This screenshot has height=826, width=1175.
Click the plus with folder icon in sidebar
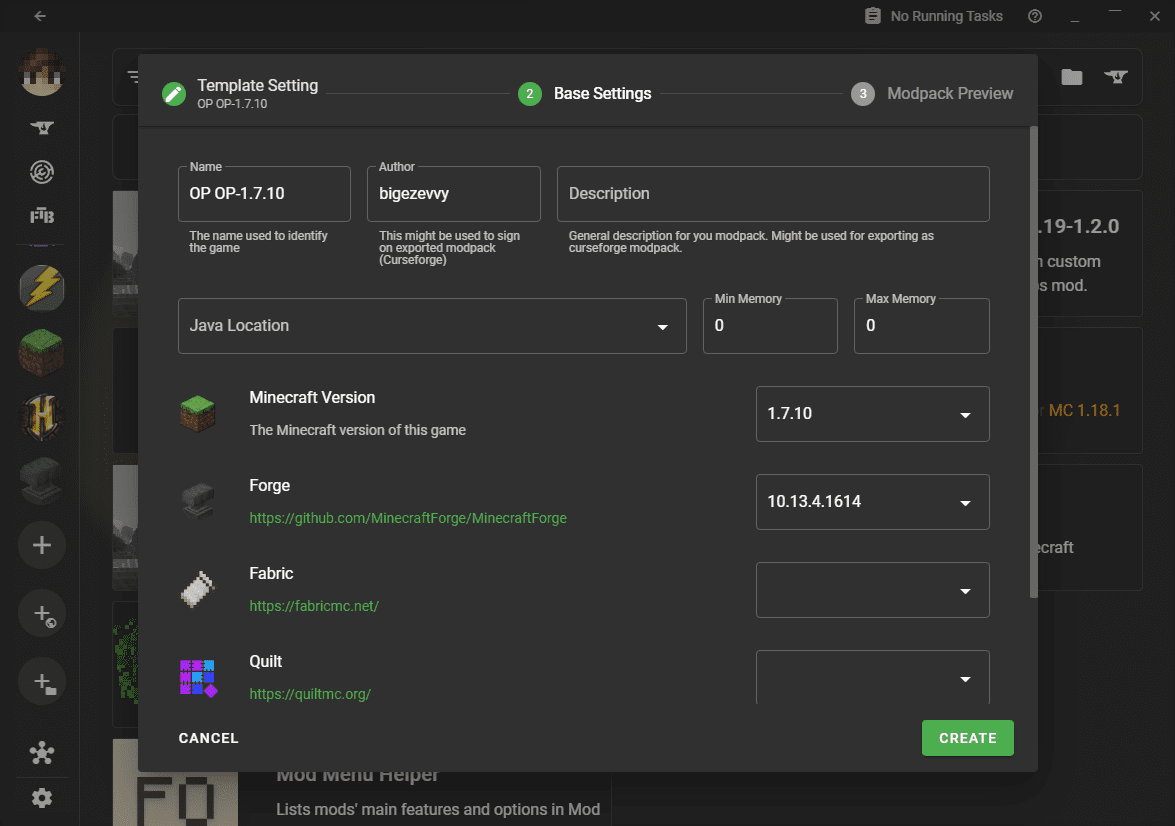[42, 681]
